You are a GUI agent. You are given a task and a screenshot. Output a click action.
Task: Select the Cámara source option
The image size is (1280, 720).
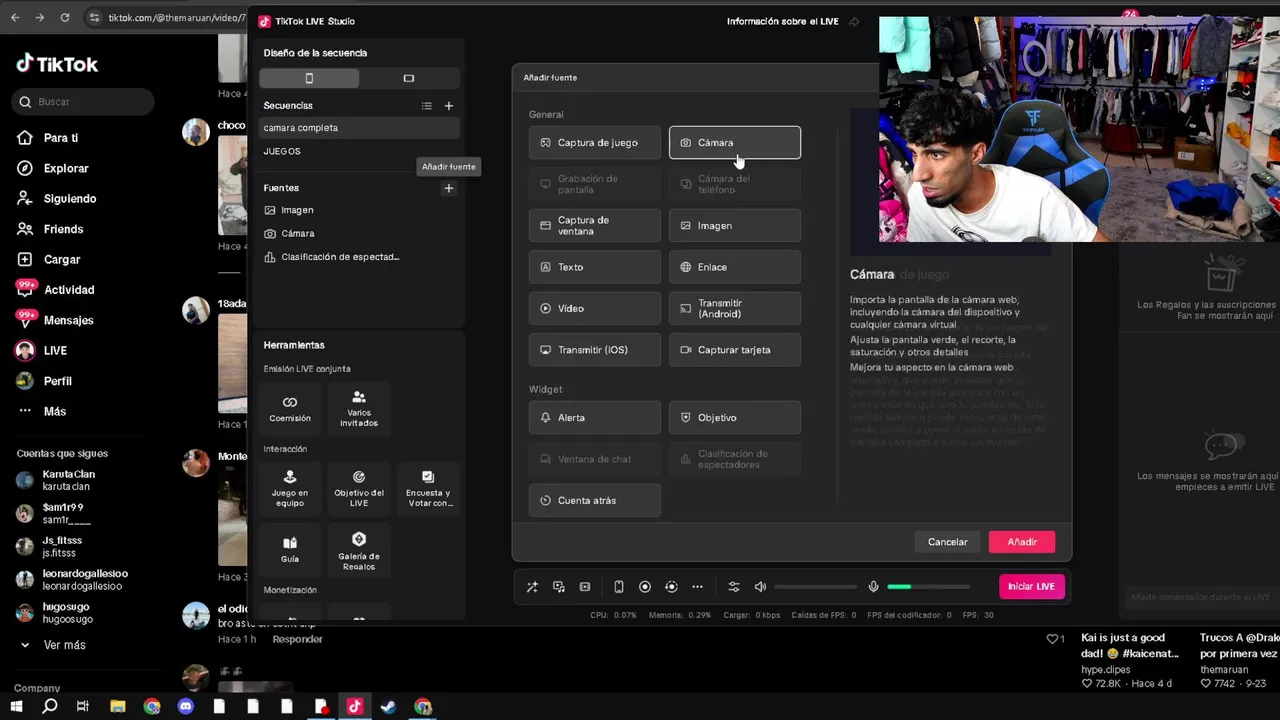point(735,143)
